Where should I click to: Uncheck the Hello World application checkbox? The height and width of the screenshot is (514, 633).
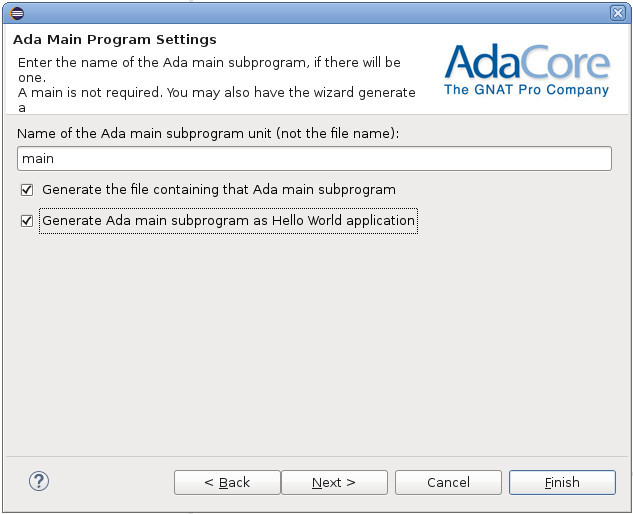click(x=27, y=221)
